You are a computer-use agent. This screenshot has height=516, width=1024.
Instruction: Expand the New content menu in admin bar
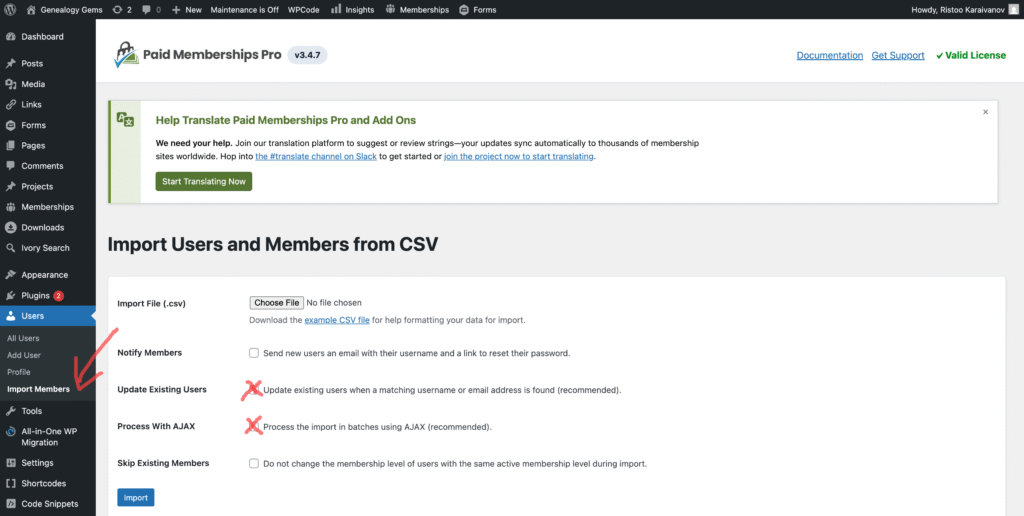pos(187,9)
